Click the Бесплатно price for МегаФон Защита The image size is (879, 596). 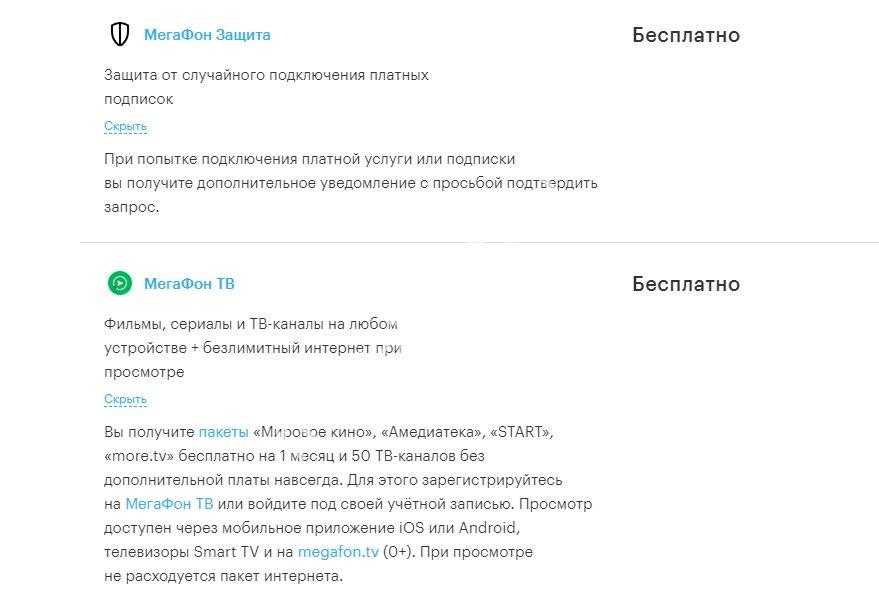[685, 36]
